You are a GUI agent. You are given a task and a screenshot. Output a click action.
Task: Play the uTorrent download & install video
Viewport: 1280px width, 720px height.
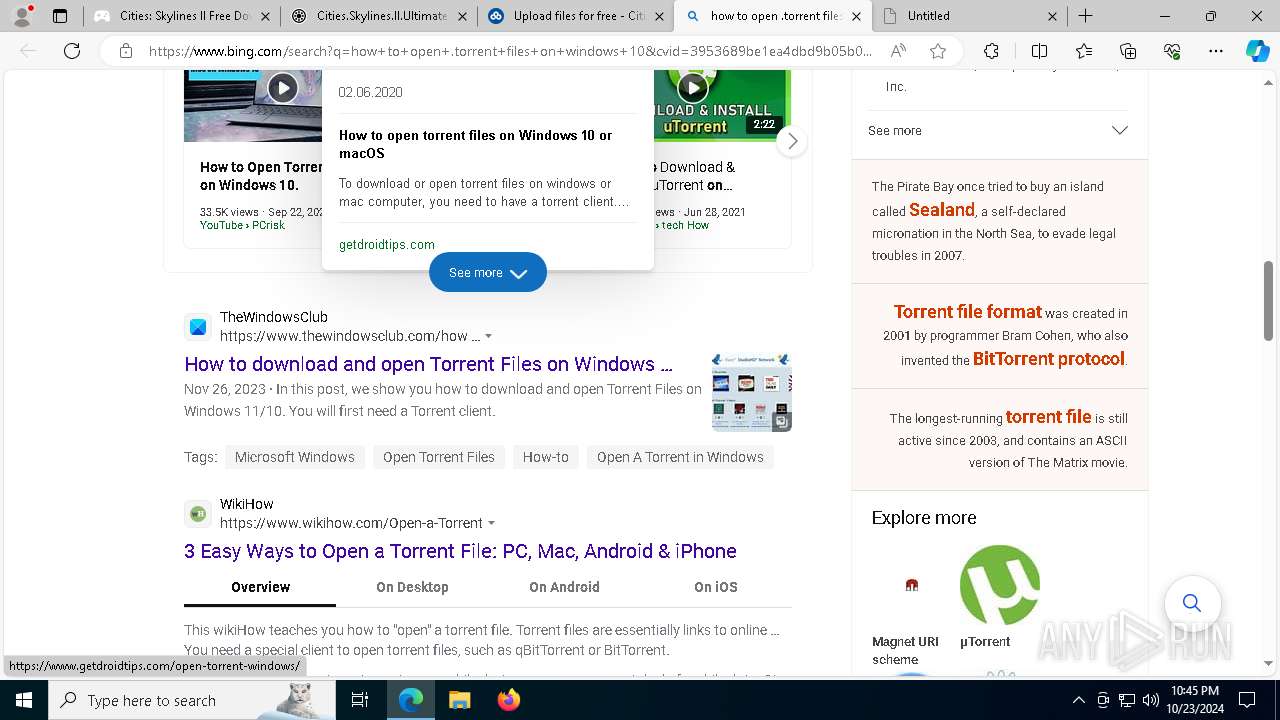(693, 88)
